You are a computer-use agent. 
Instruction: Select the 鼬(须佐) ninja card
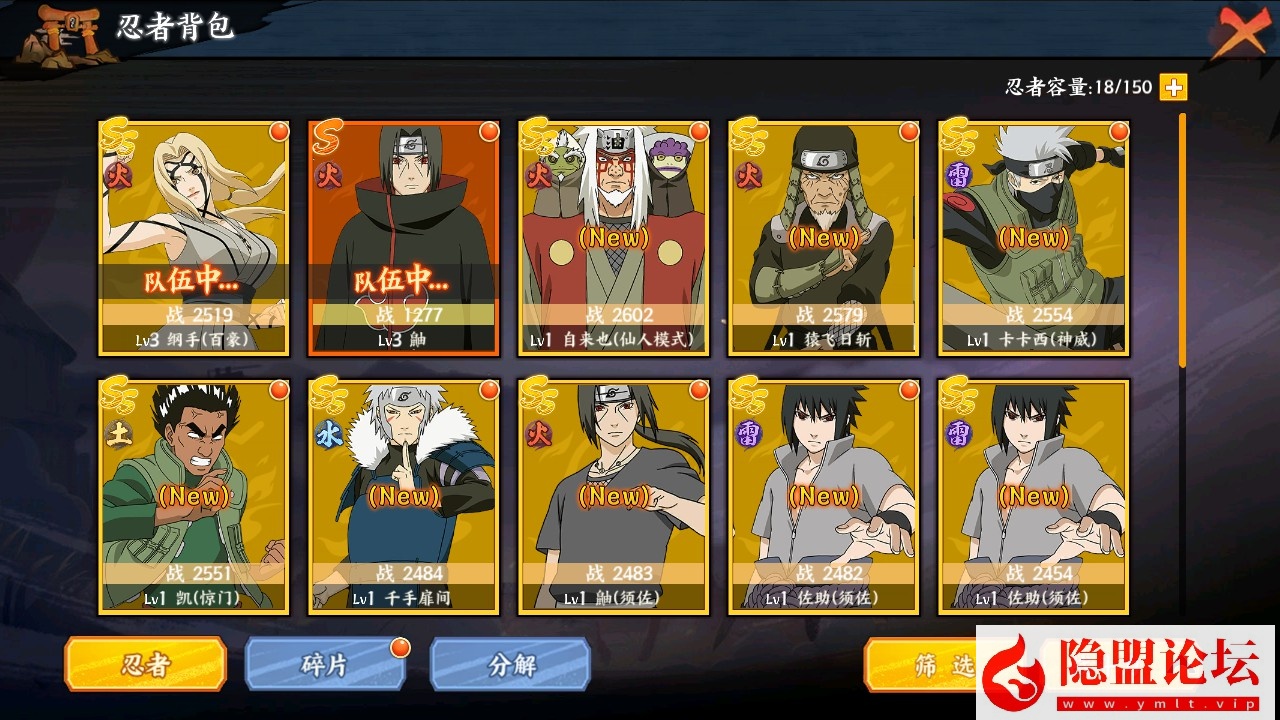(x=613, y=496)
